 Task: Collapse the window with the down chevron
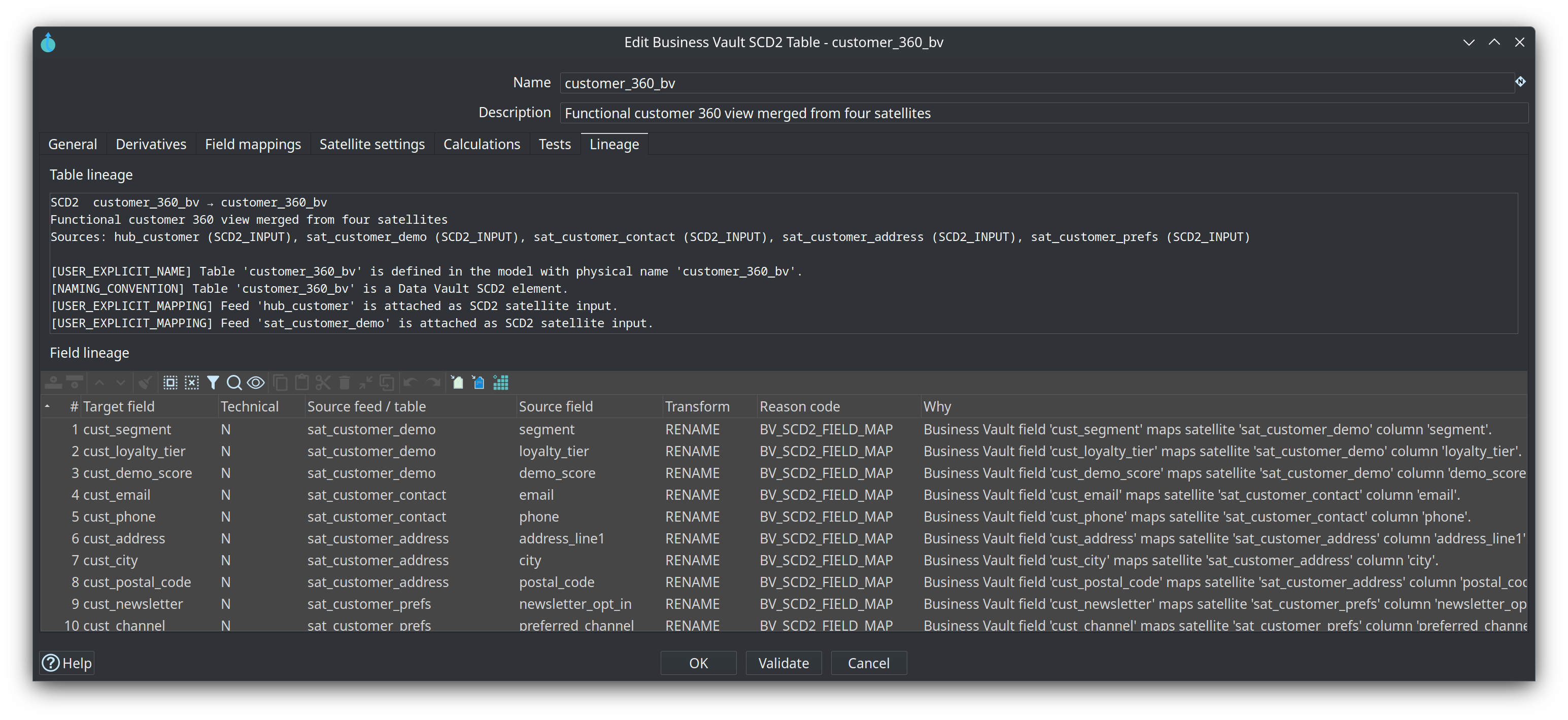[x=1469, y=43]
